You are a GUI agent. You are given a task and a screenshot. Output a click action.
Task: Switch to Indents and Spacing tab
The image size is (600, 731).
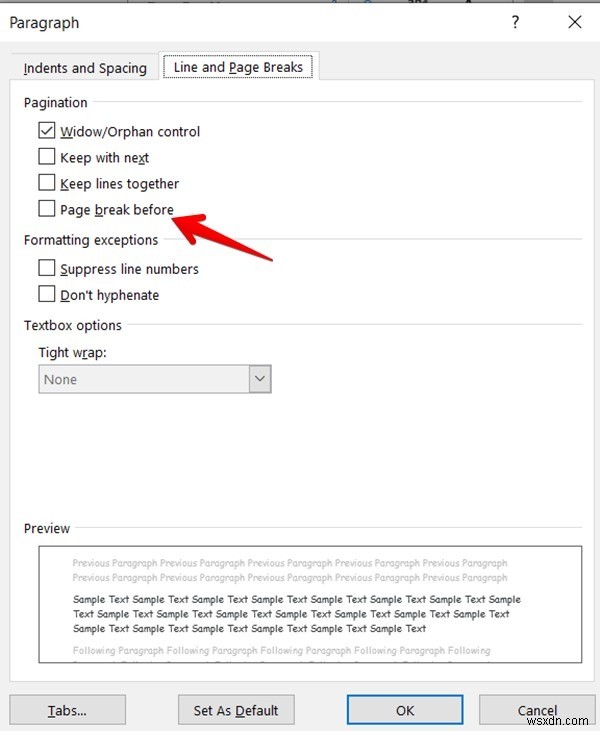click(x=85, y=68)
